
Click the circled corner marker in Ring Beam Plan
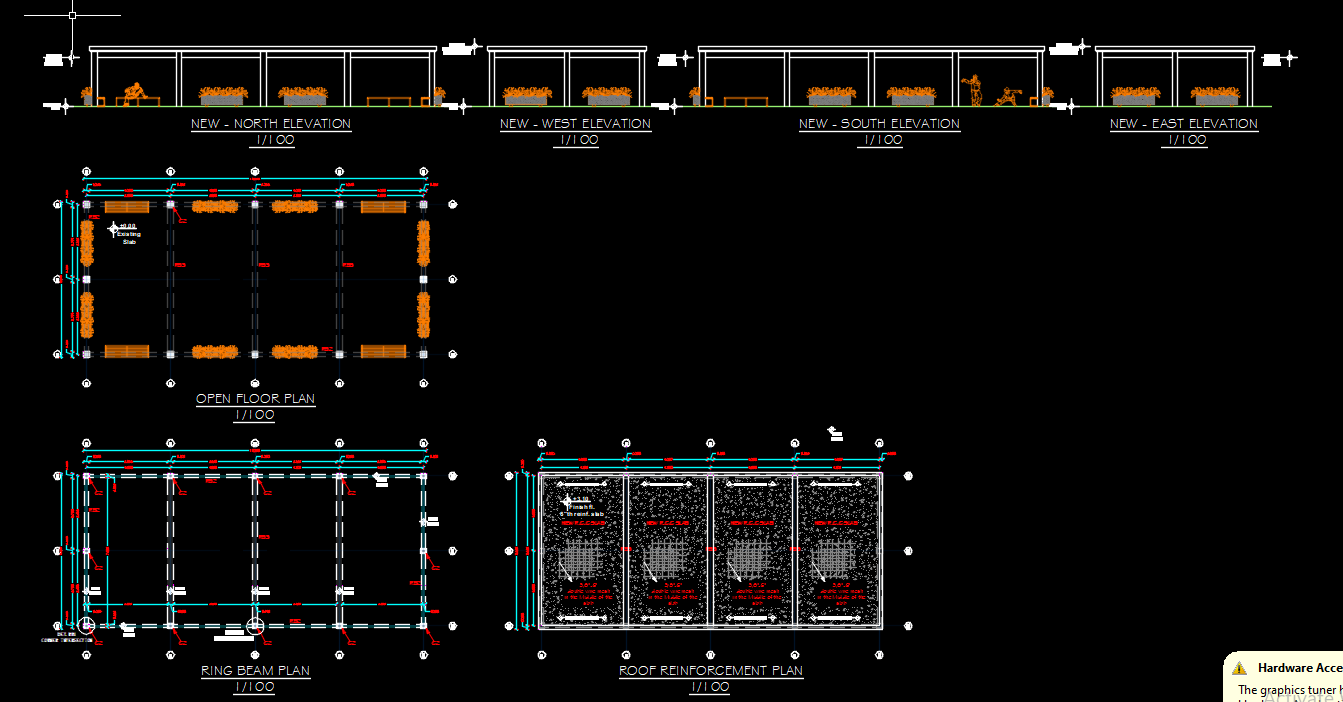pos(87,626)
